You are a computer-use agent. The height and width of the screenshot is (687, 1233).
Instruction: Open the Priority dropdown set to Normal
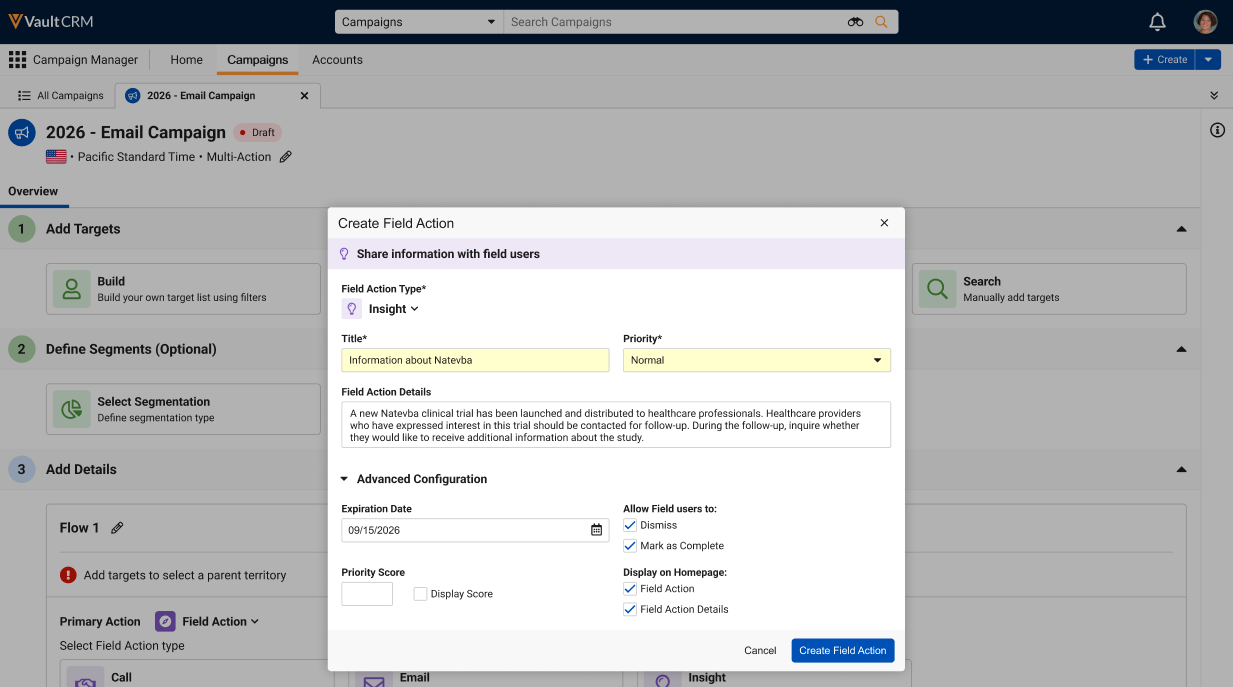pyautogui.click(x=757, y=360)
